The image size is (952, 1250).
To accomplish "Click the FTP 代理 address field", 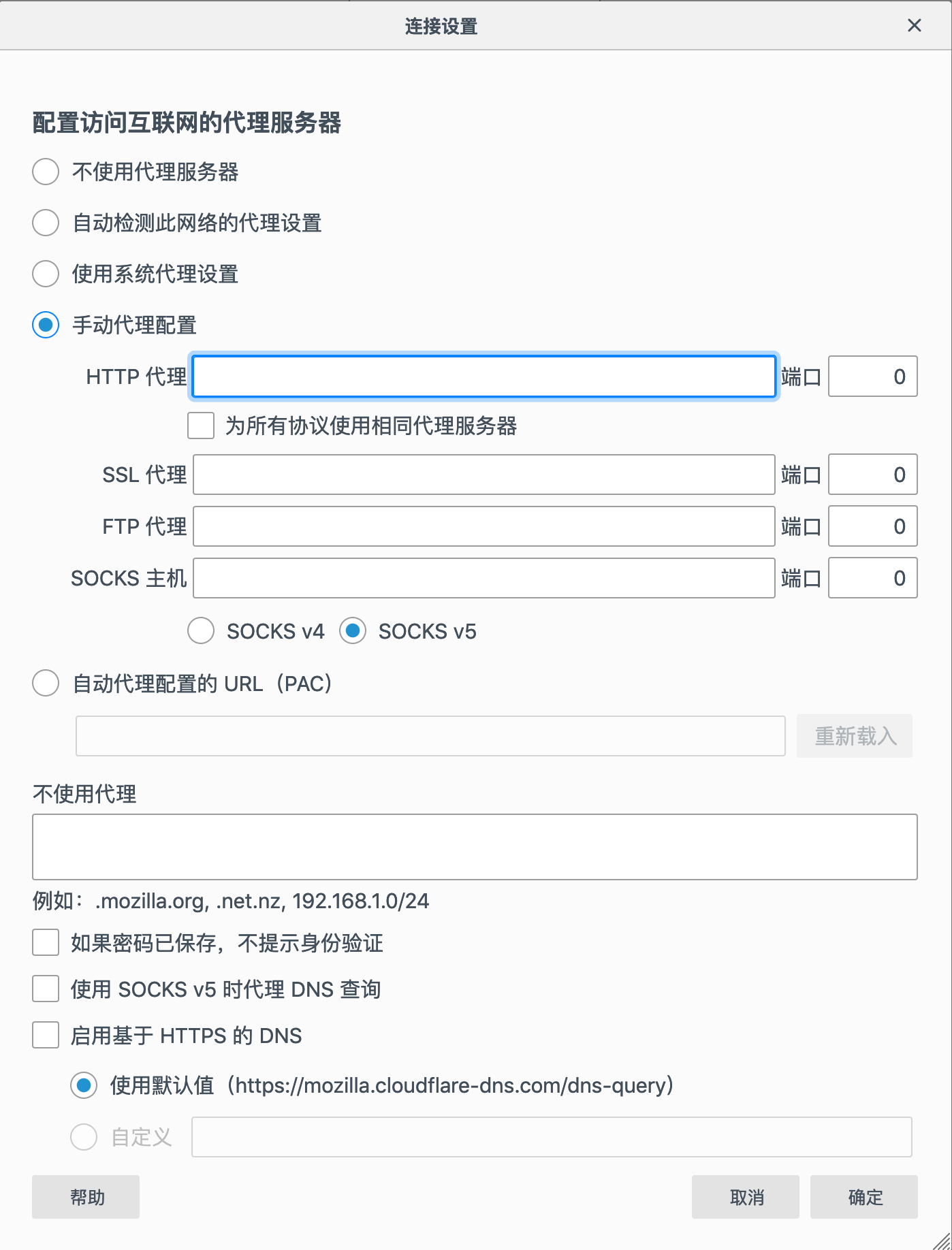I will pyautogui.click(x=483, y=526).
